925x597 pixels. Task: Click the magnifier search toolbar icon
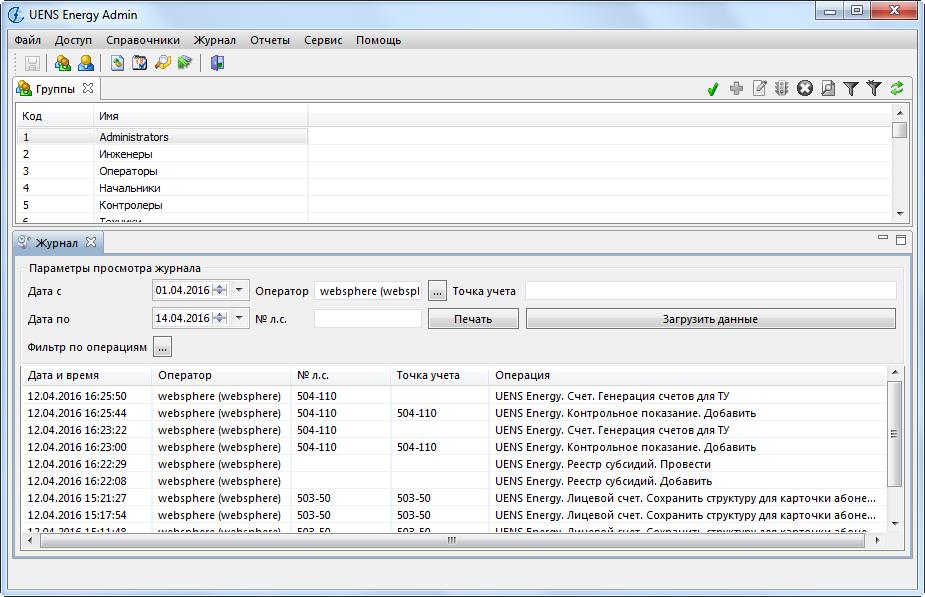163,63
